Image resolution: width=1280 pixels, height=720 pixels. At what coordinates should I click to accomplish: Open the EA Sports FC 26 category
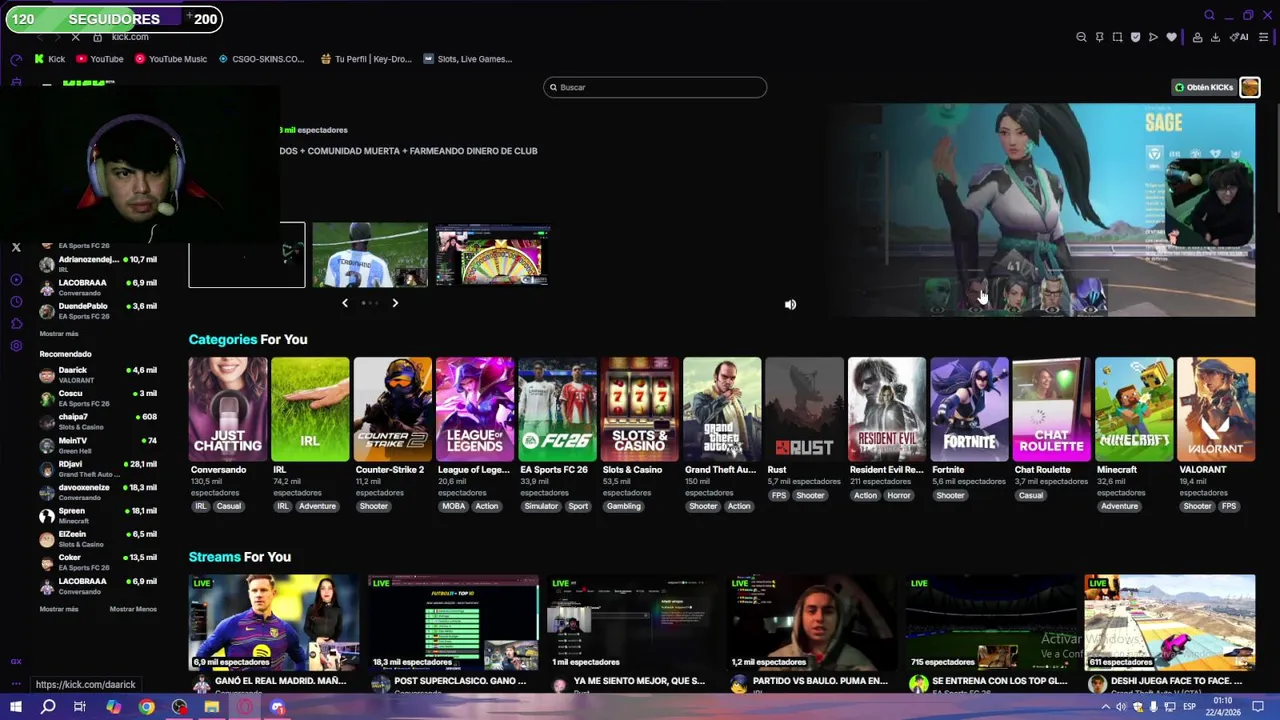tap(557, 409)
